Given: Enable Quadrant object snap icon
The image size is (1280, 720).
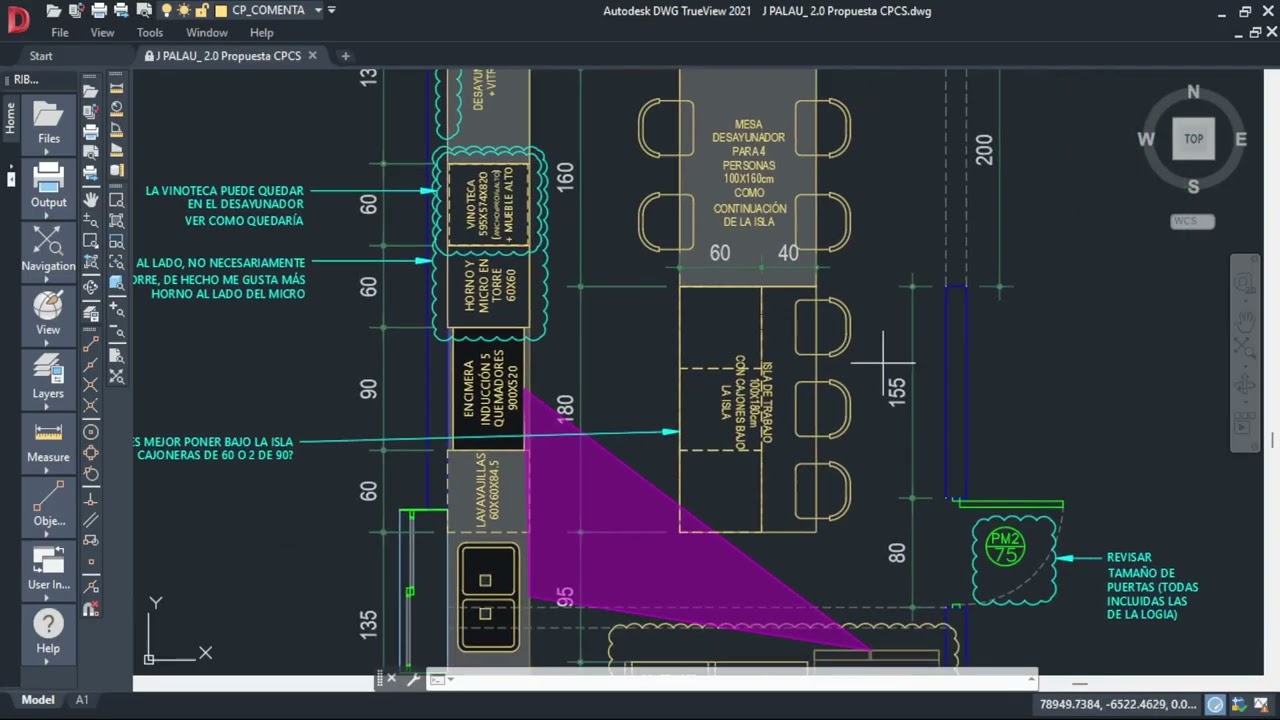Looking at the screenshot, I should point(91,452).
